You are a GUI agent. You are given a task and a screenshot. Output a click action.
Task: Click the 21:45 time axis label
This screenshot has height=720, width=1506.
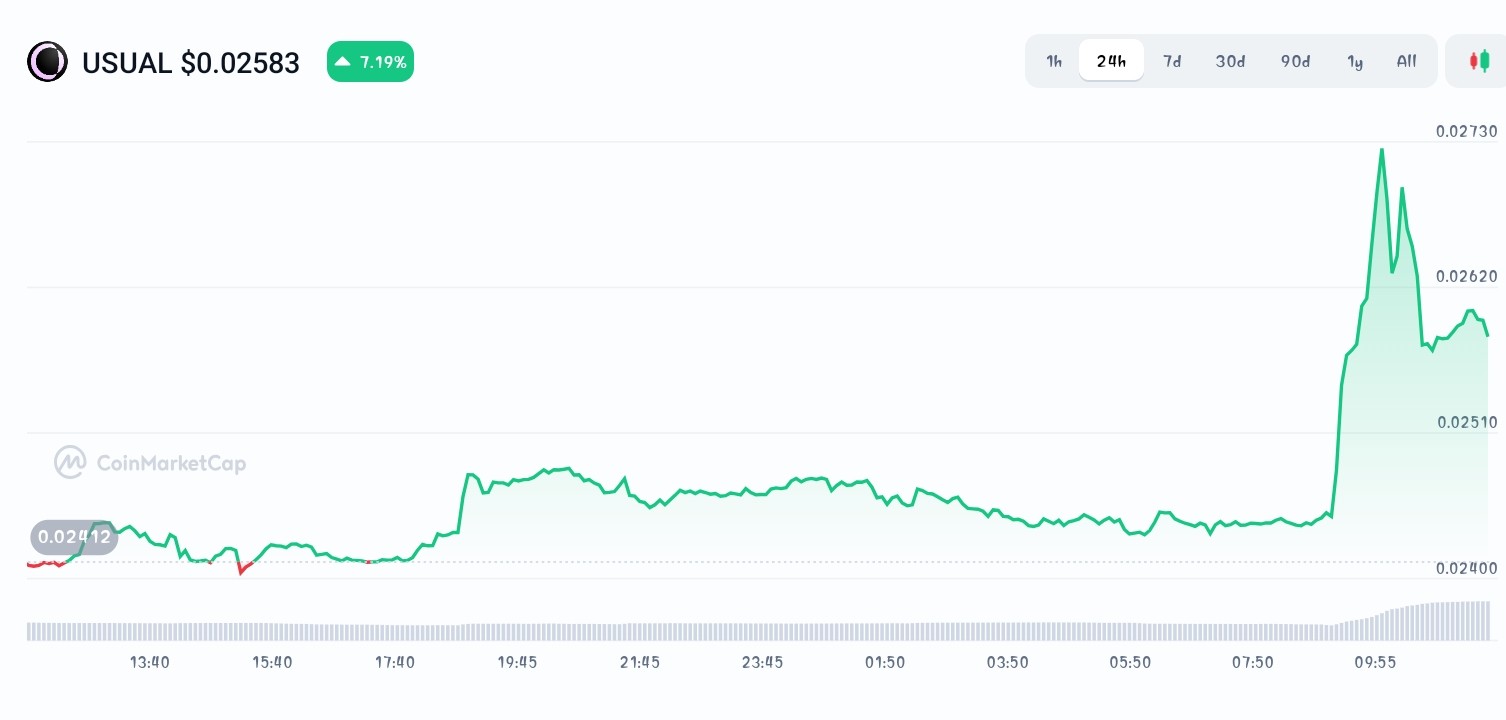coord(640,662)
